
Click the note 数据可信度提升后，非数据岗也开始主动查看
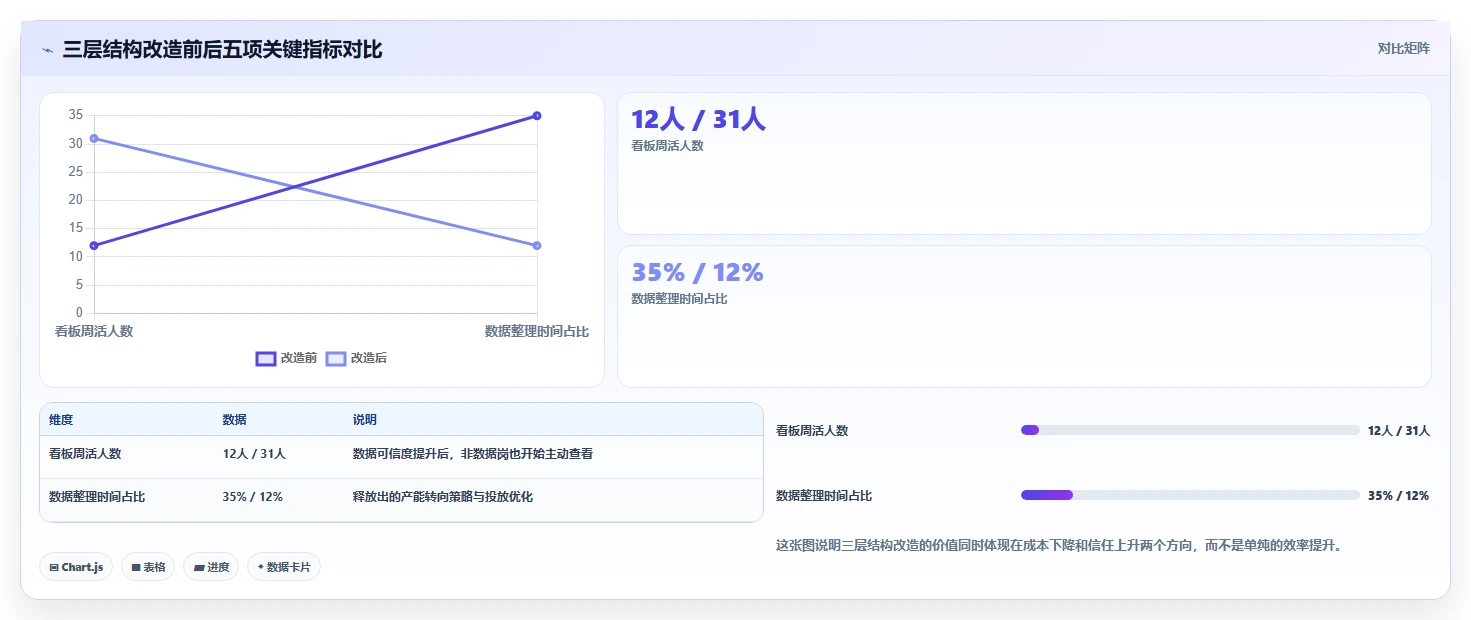click(473, 454)
